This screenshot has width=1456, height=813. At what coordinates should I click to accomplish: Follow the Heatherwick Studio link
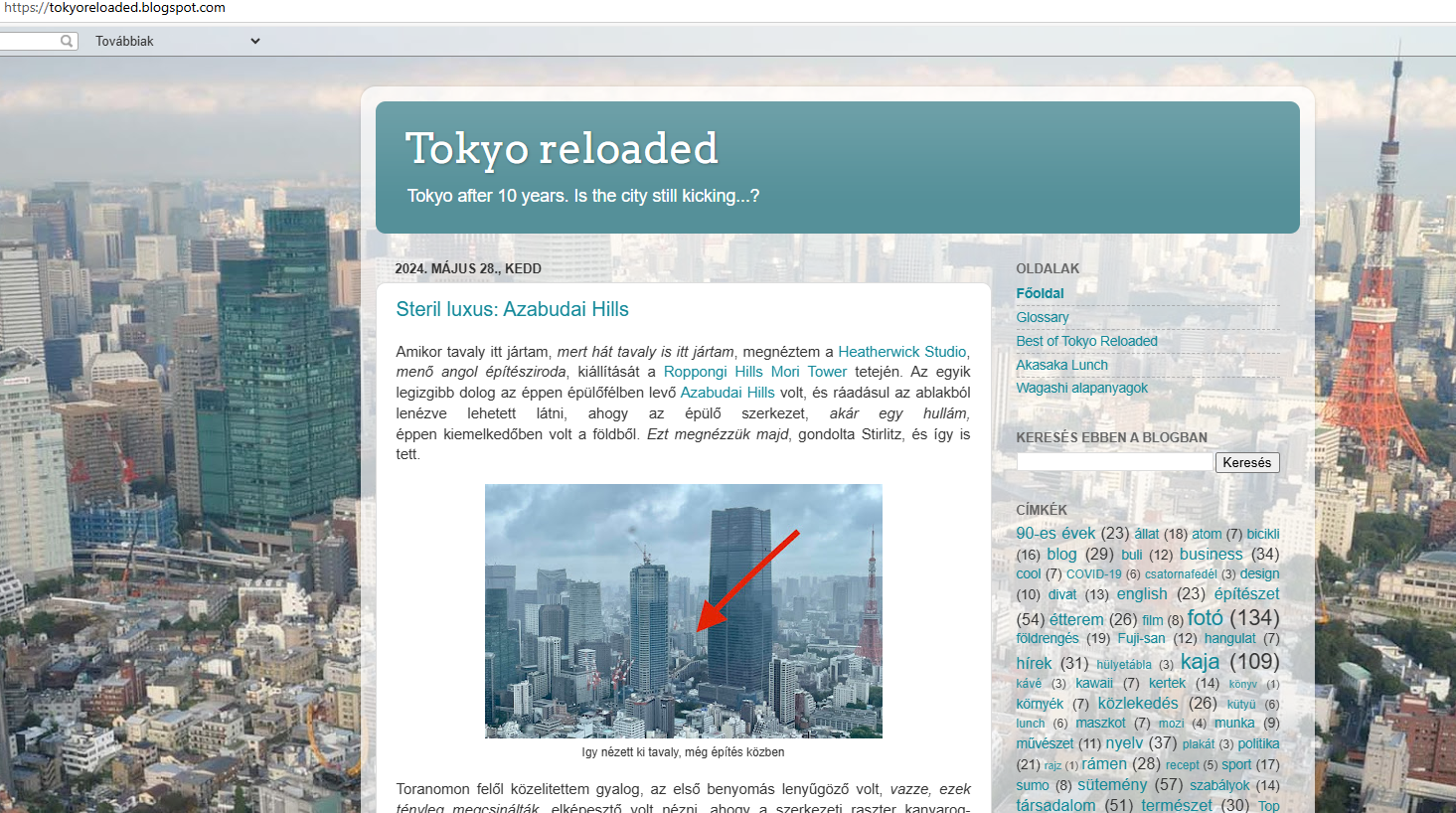901,352
